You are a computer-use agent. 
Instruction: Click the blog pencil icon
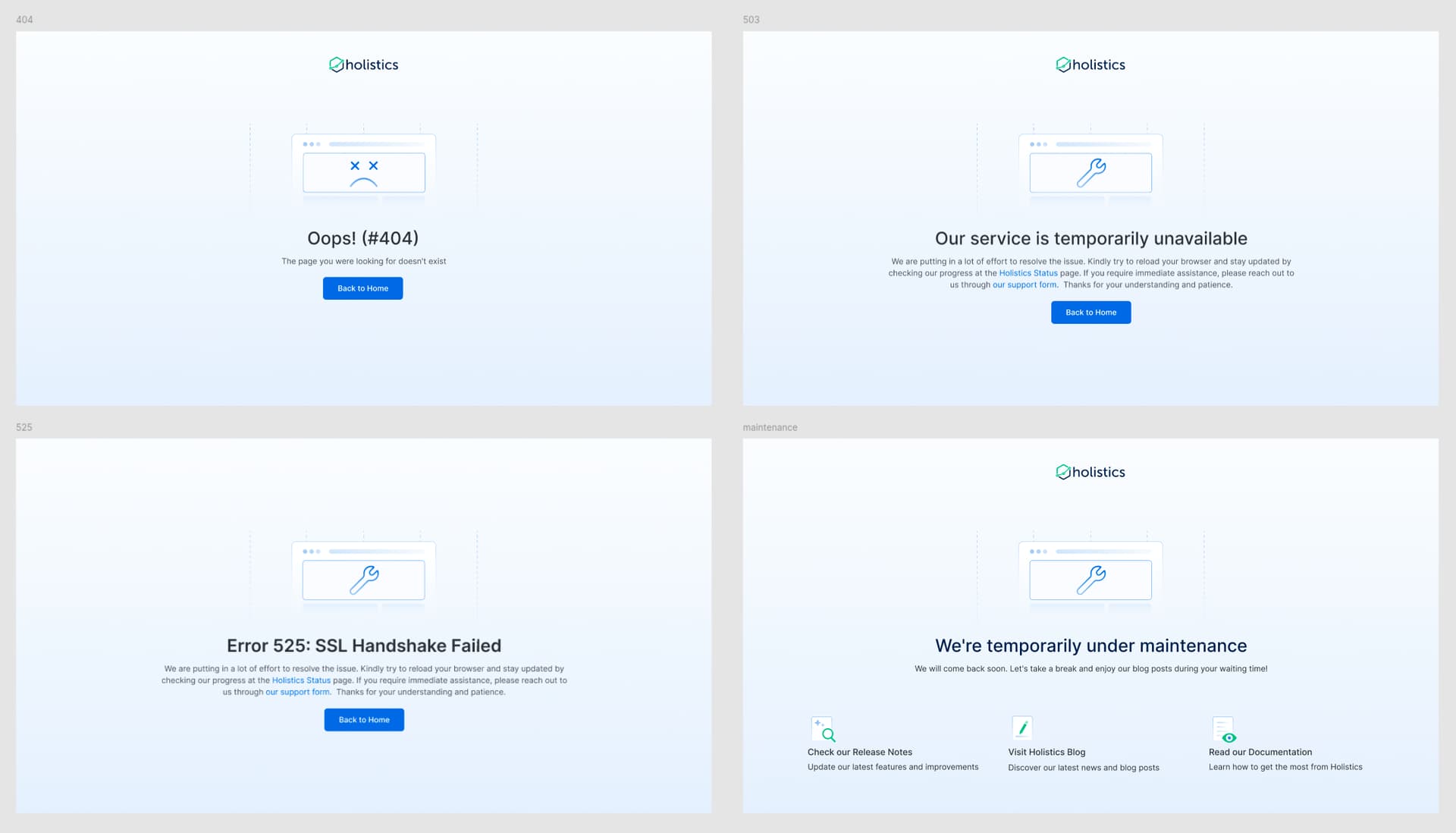pyautogui.click(x=1021, y=728)
